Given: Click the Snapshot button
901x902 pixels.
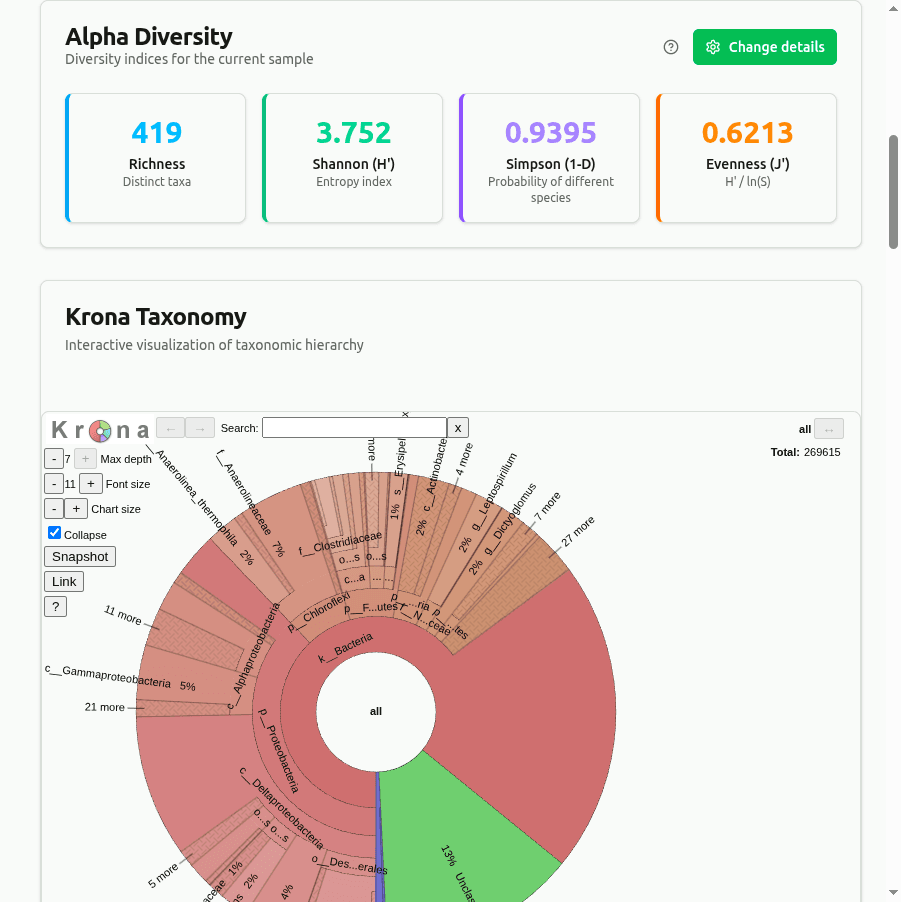Looking at the screenshot, I should (80, 557).
